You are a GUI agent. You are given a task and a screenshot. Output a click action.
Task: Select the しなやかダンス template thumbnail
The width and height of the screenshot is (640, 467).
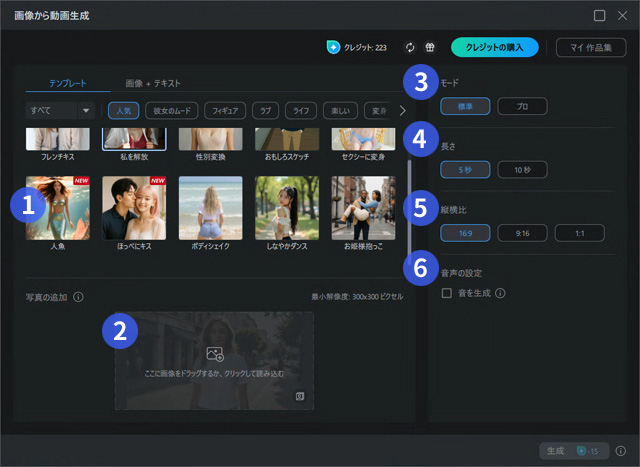click(x=287, y=208)
